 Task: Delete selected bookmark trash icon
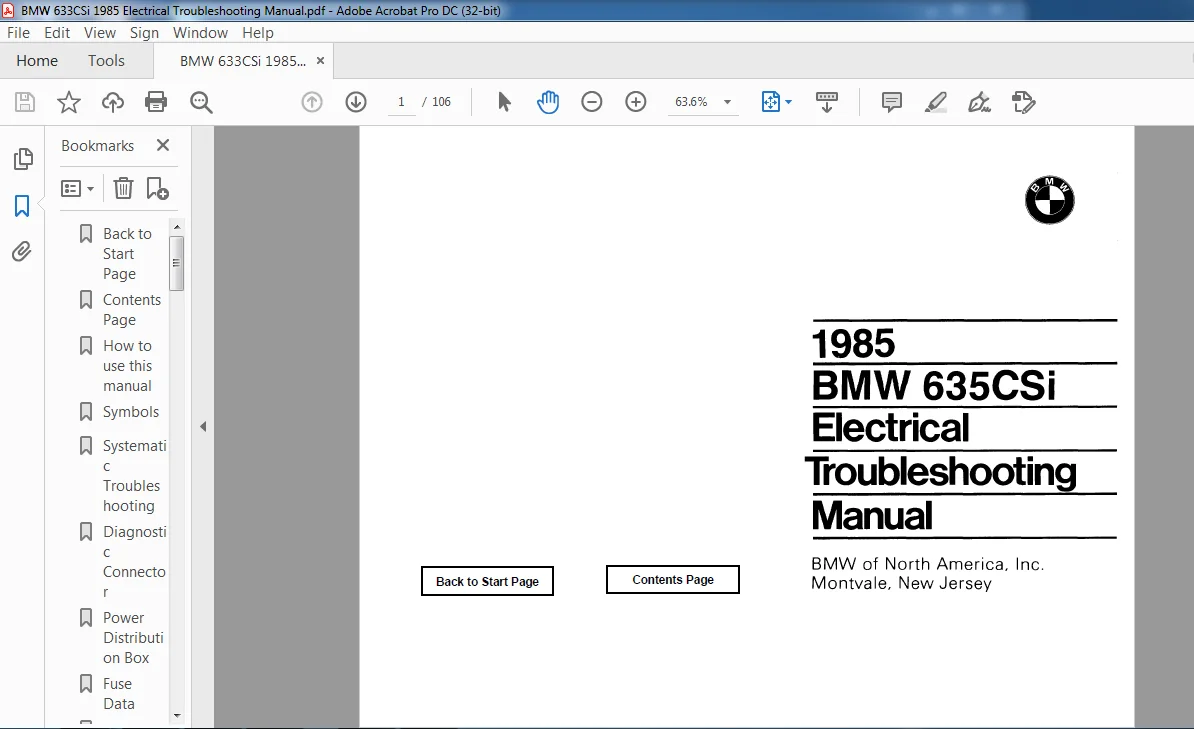(x=123, y=188)
